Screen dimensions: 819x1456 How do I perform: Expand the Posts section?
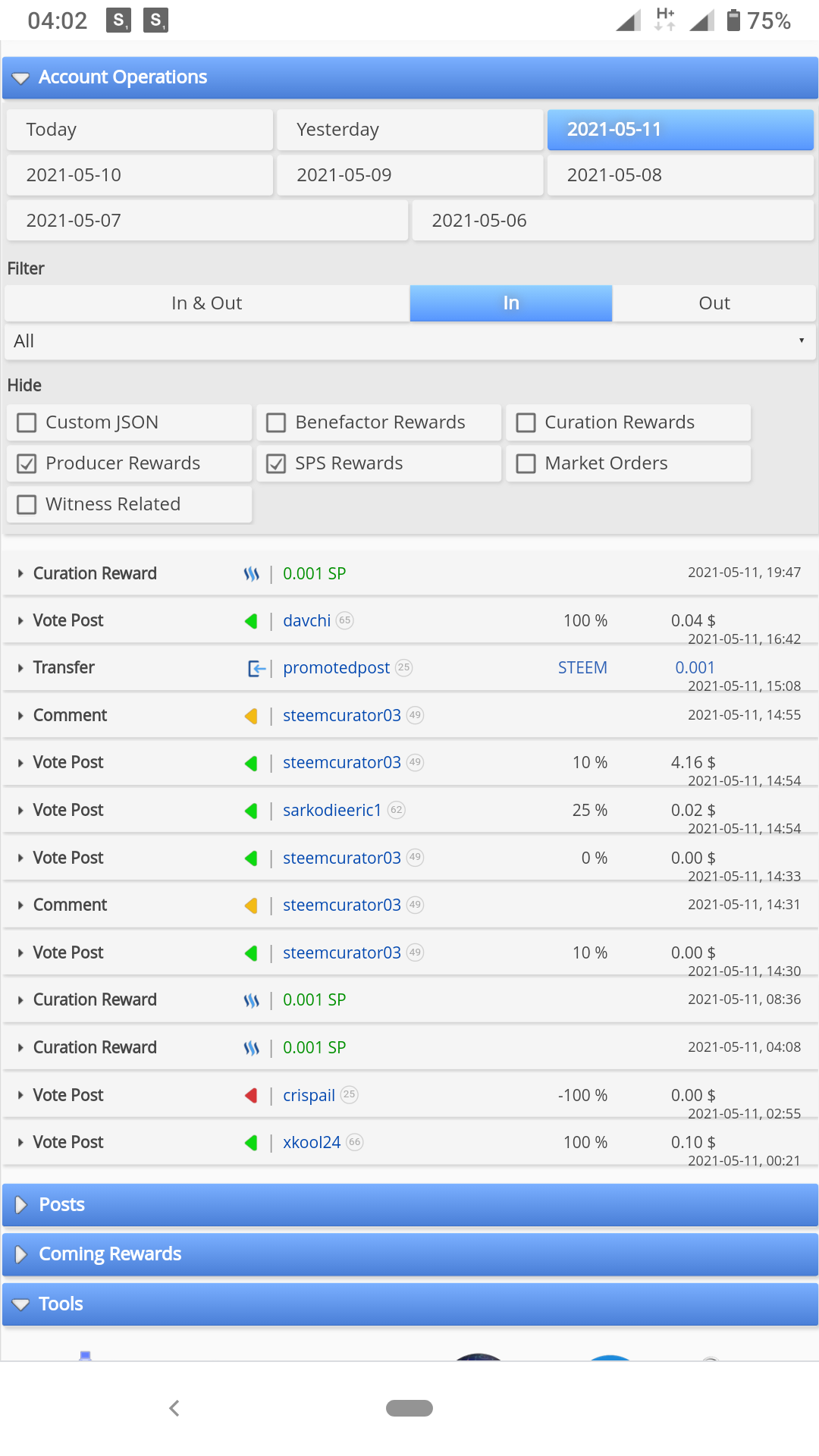tap(409, 1205)
